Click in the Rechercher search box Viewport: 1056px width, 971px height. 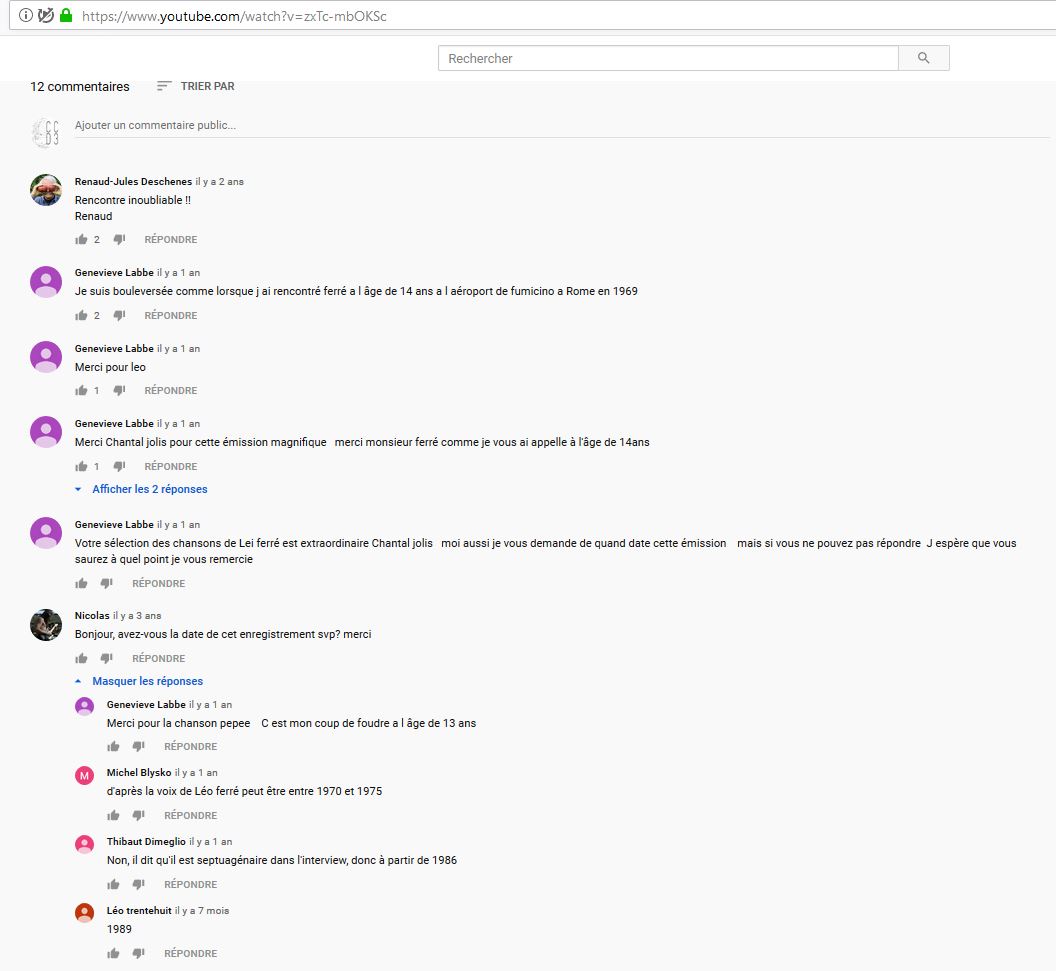click(668, 59)
